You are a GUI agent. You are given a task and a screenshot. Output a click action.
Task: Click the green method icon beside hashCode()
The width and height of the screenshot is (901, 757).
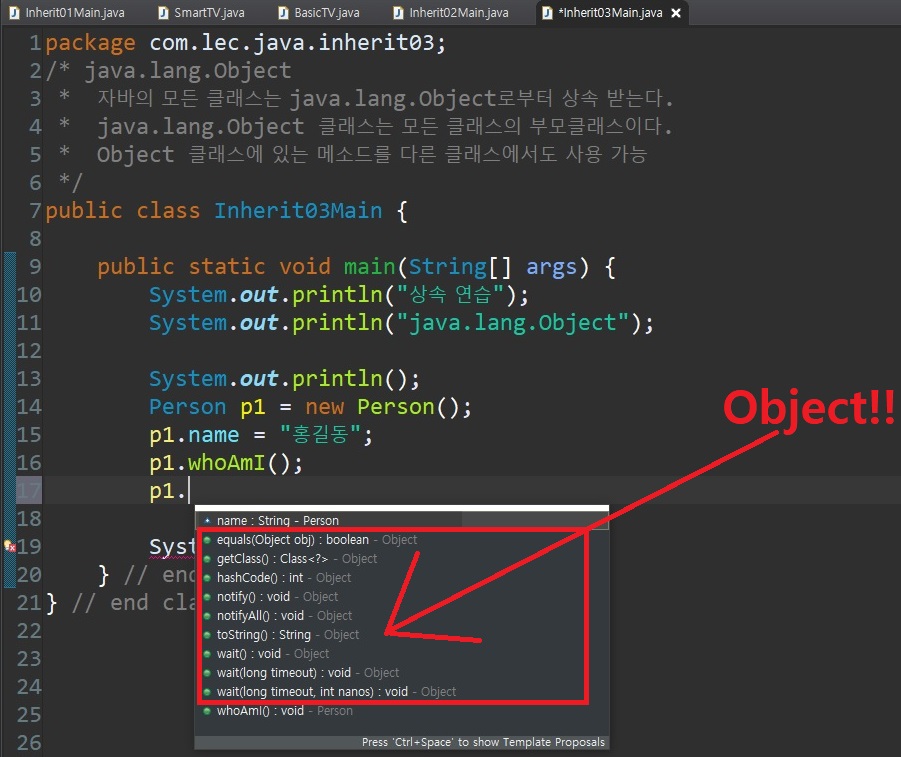pyautogui.click(x=207, y=578)
